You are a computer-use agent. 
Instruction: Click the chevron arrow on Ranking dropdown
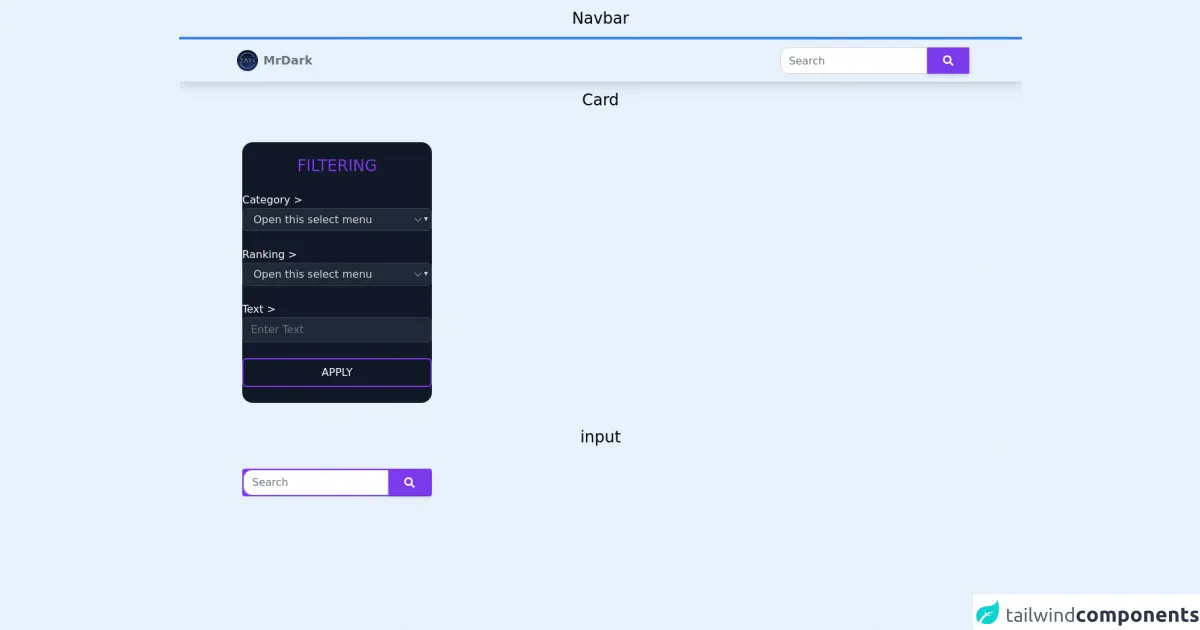coord(420,274)
